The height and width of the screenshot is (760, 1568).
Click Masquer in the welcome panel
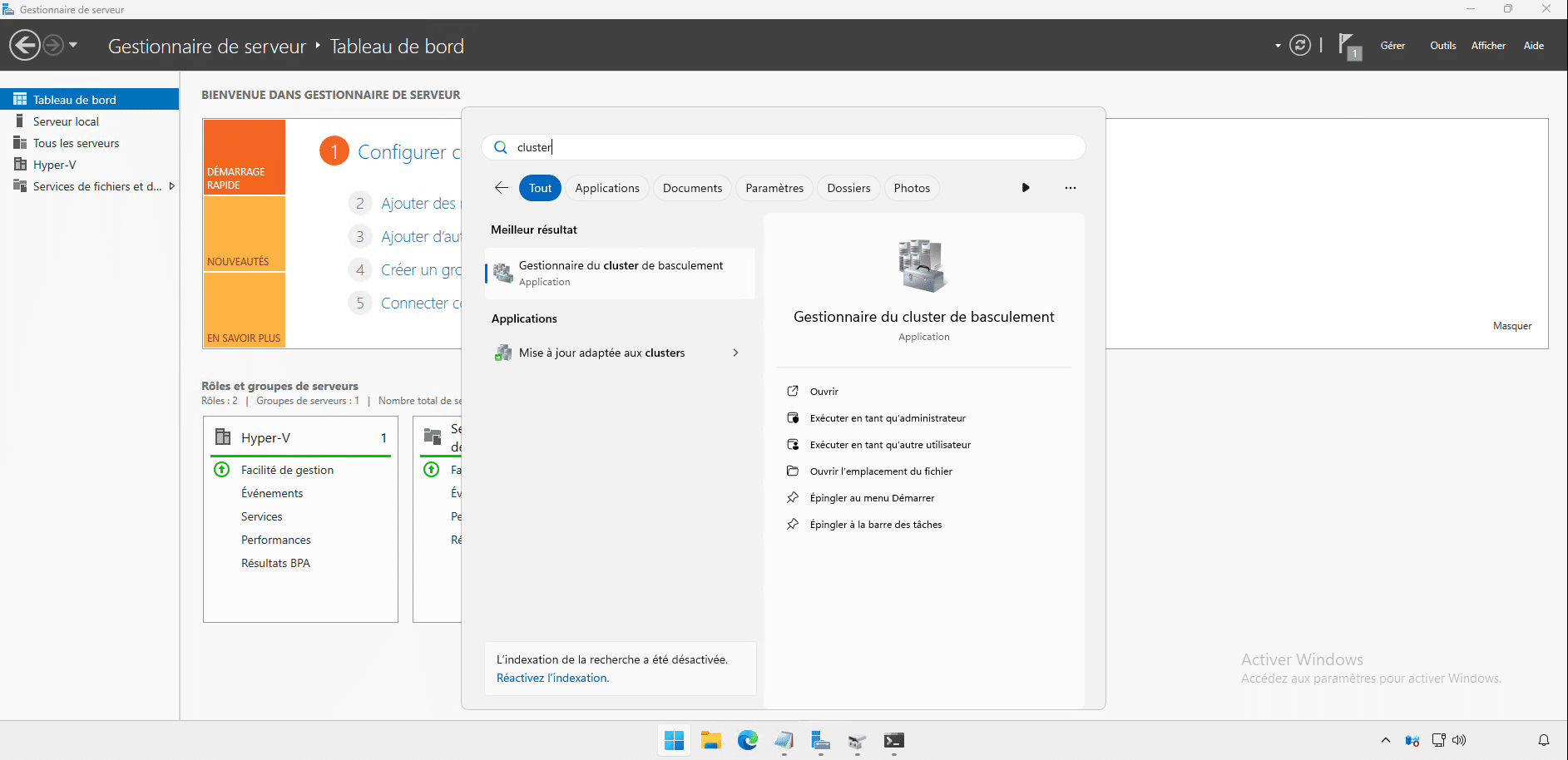click(x=1511, y=326)
